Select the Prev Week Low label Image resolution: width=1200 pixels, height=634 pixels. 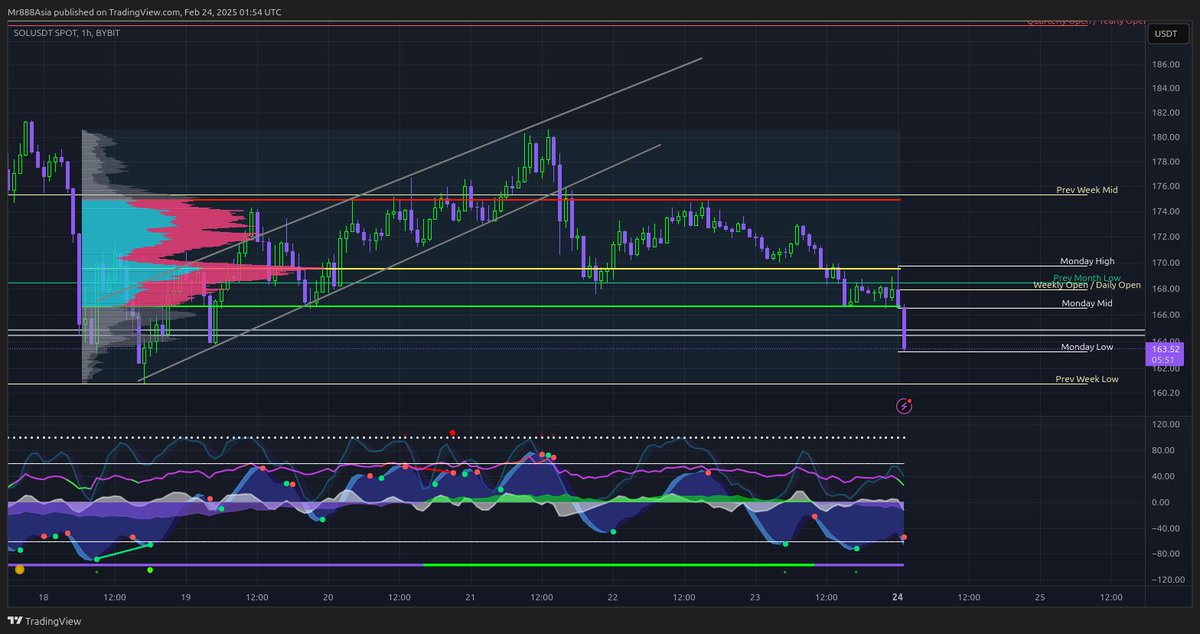(1087, 379)
